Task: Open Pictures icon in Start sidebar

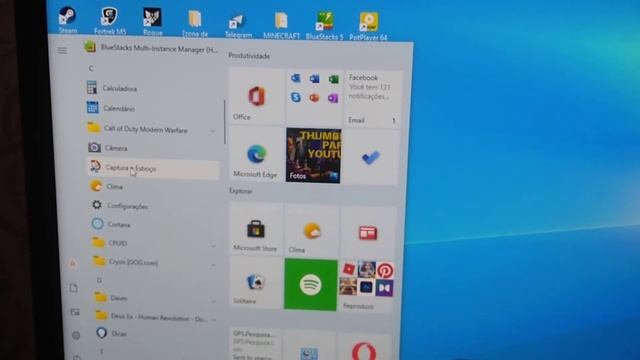Action: pyautogui.click(x=75, y=312)
